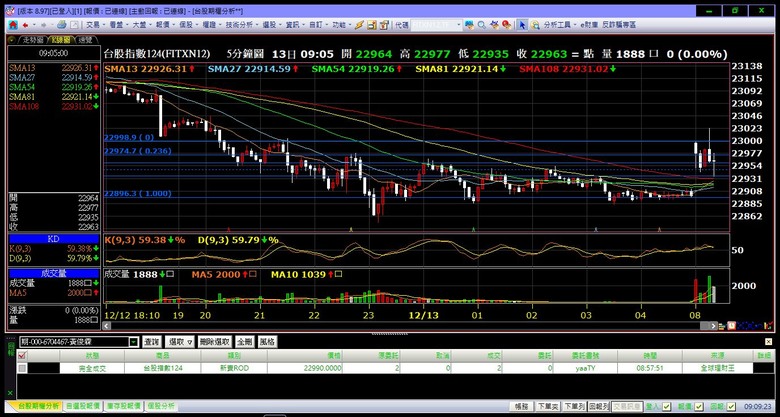Open the 自訂 menu
This screenshot has width=780, height=417.
(318, 24)
